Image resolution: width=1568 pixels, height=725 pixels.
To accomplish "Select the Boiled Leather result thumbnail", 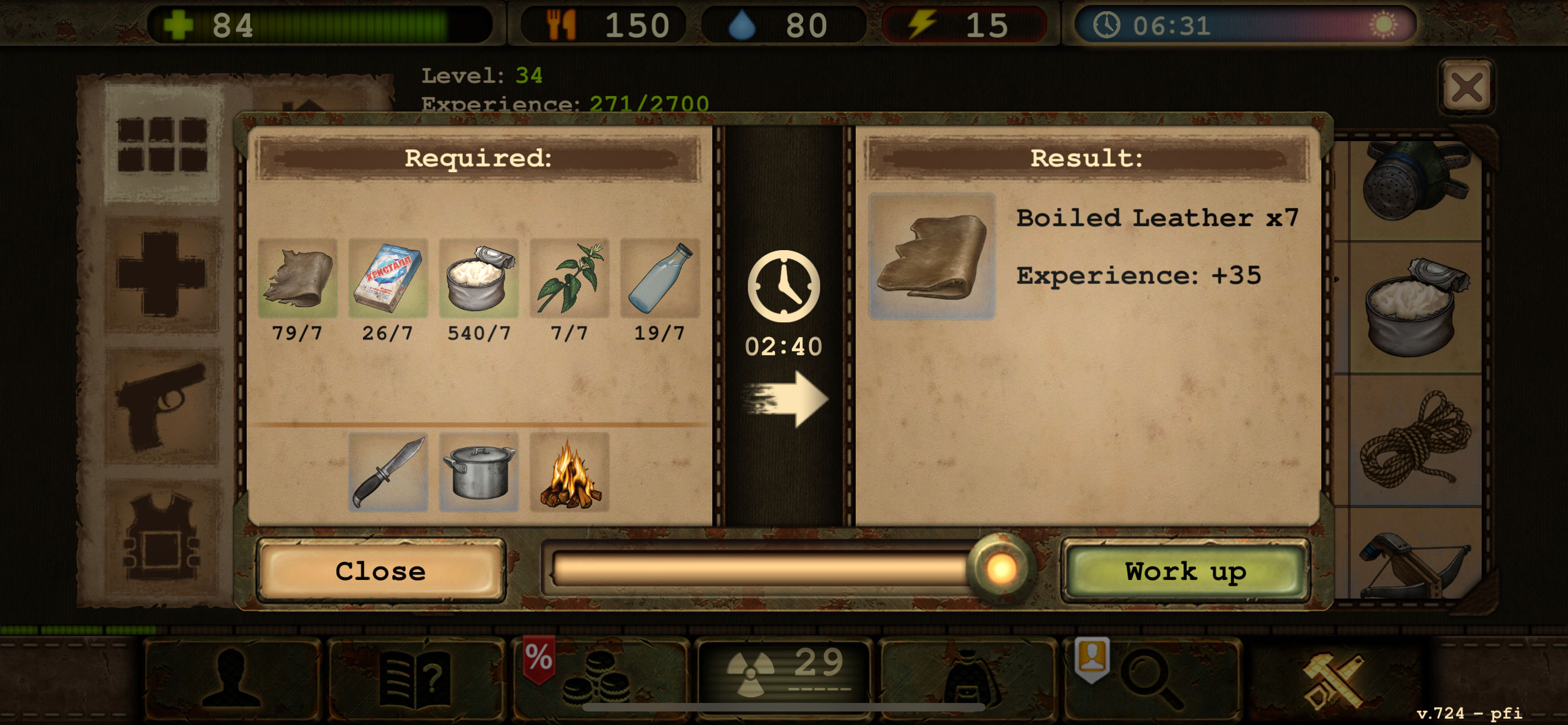I will coord(932,256).
